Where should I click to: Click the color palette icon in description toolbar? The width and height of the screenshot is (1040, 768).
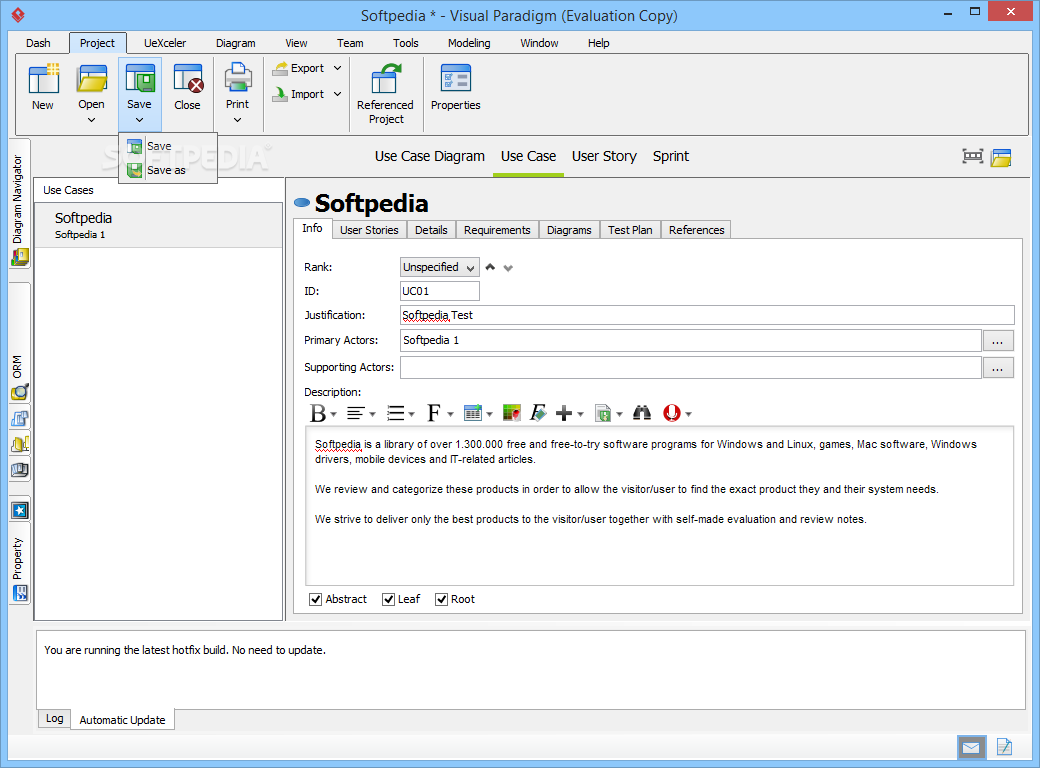click(511, 413)
